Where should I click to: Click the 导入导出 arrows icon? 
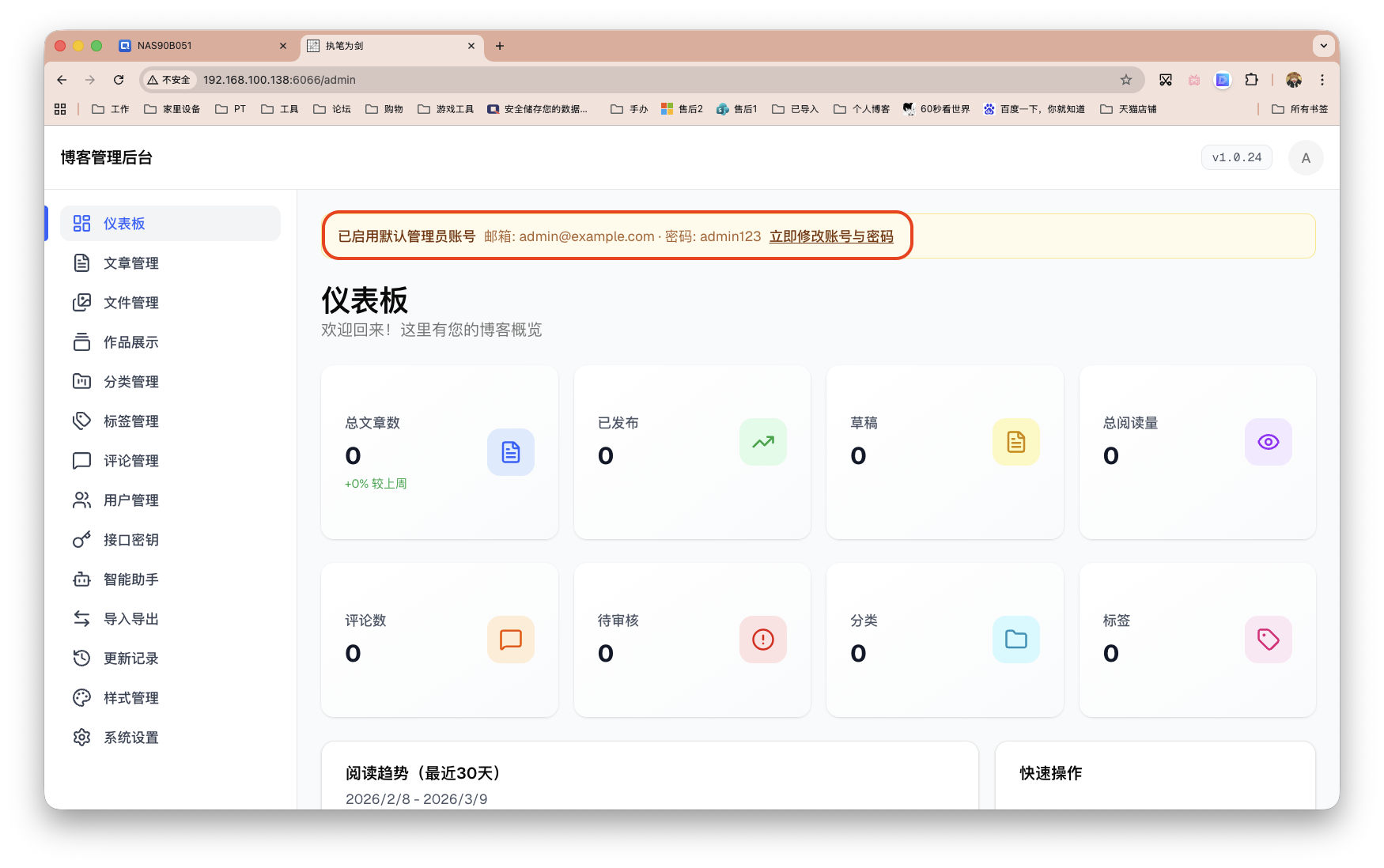(82, 618)
